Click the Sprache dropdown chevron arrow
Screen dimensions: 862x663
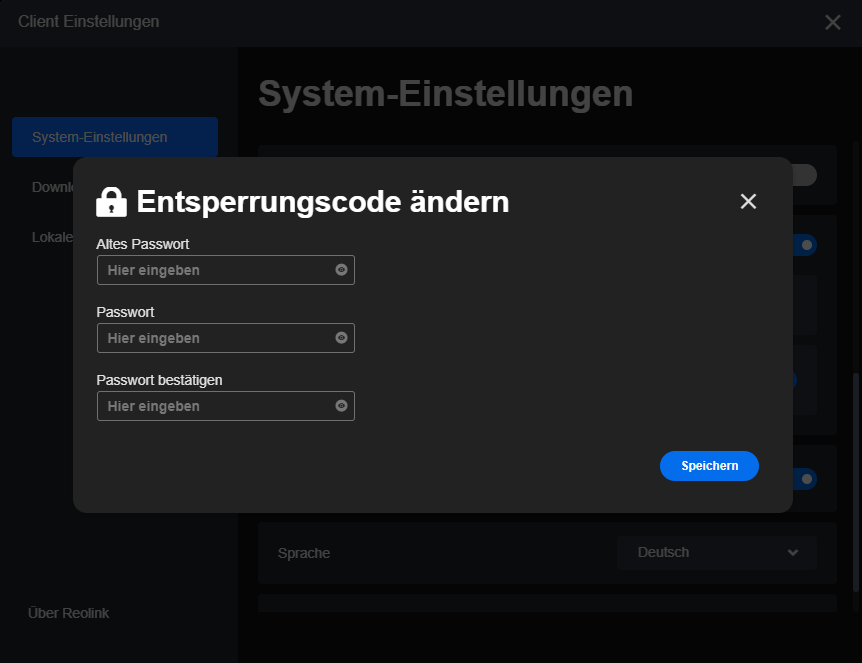tap(793, 552)
